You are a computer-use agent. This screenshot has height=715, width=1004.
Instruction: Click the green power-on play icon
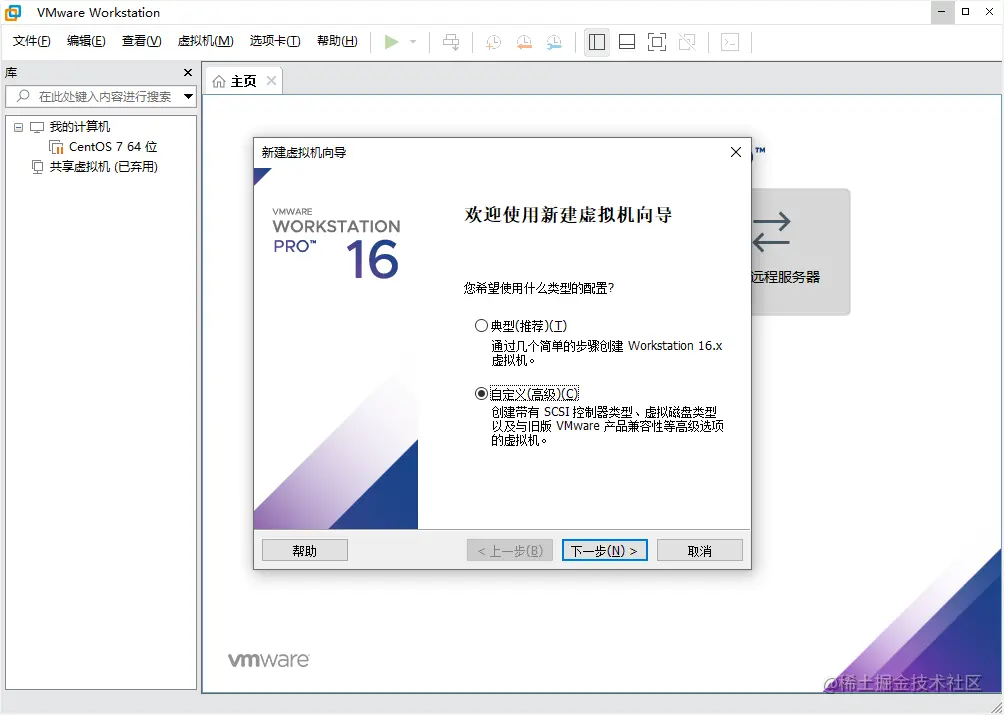tap(391, 42)
